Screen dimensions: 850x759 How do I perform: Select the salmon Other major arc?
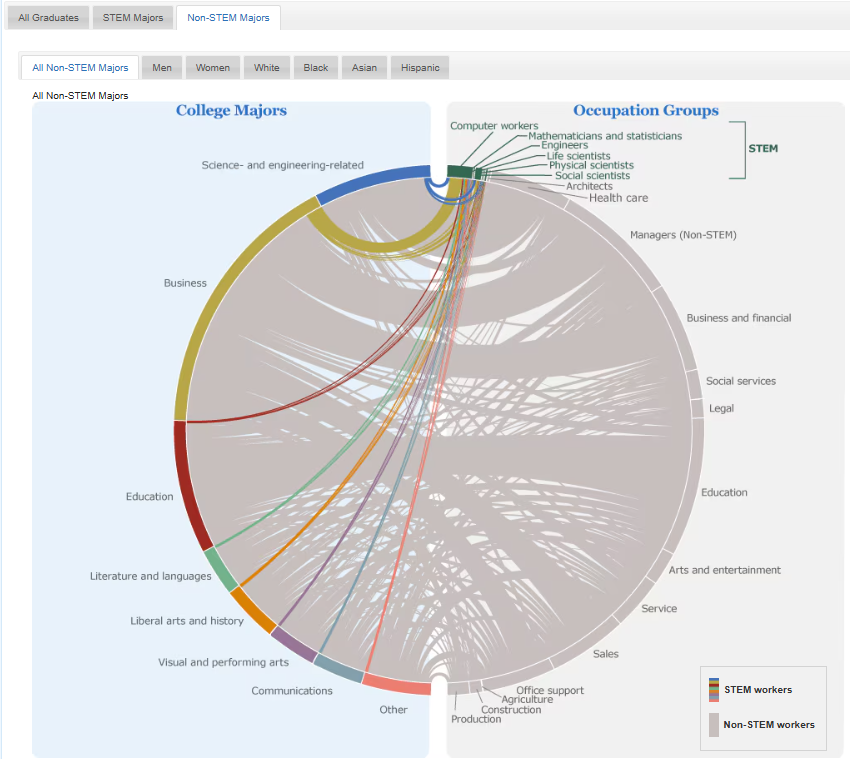396,684
